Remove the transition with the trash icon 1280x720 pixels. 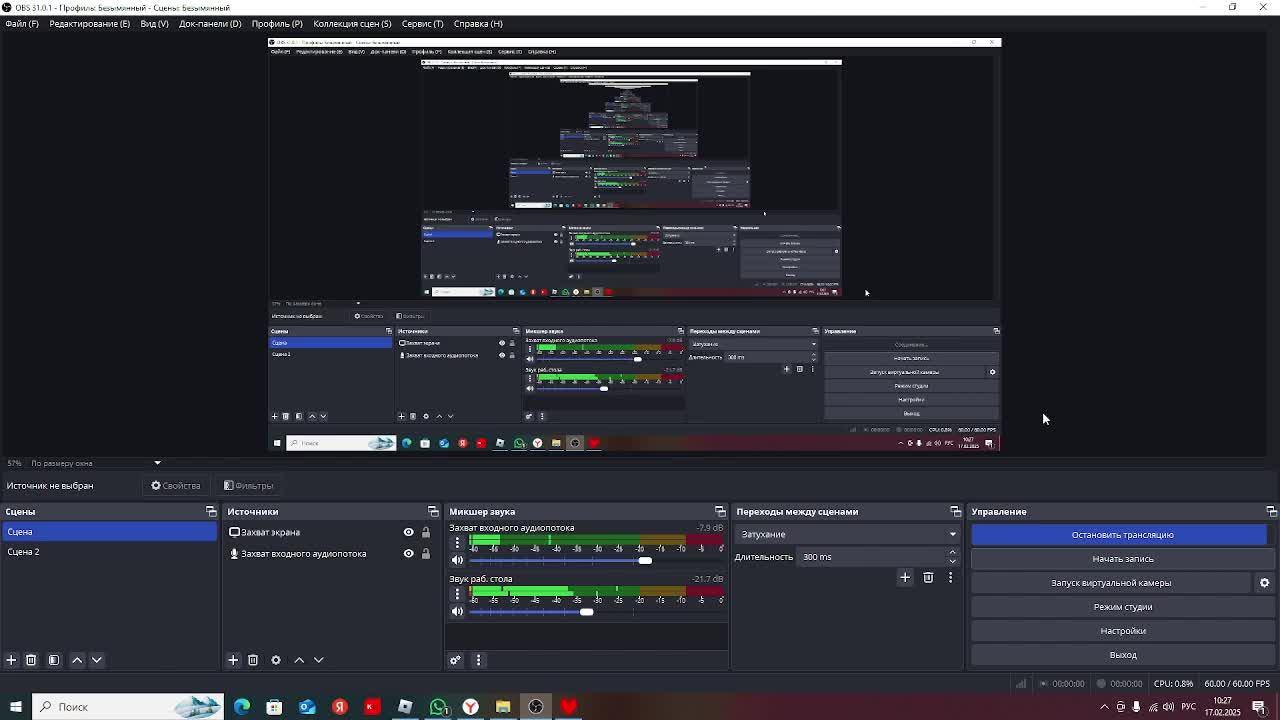(x=928, y=577)
